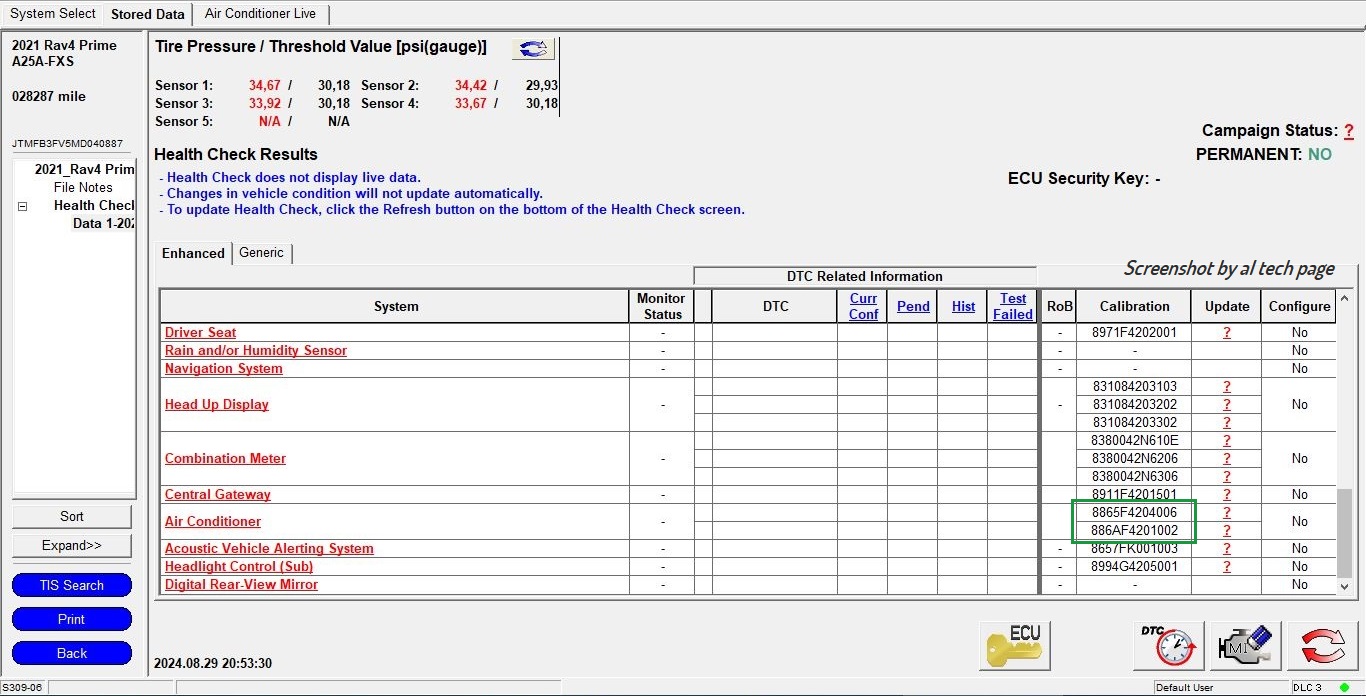Refresh Health Check with red arrows icon

click(1322, 645)
